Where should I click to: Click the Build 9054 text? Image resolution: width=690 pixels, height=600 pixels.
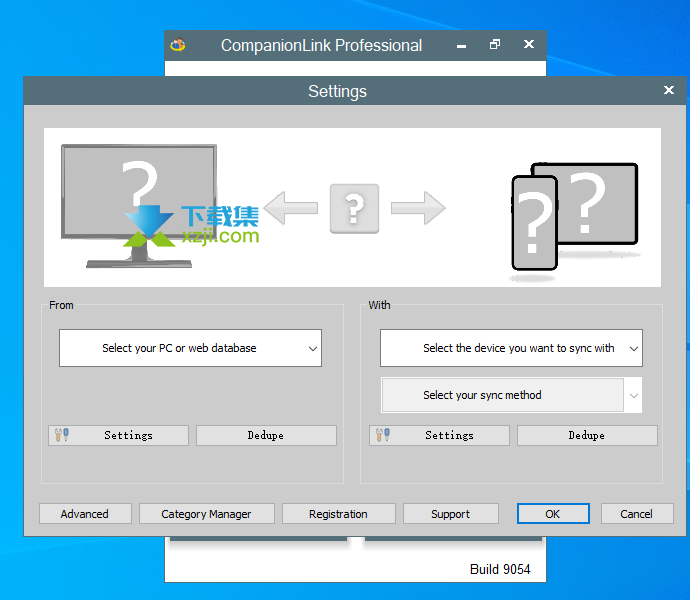pos(500,569)
